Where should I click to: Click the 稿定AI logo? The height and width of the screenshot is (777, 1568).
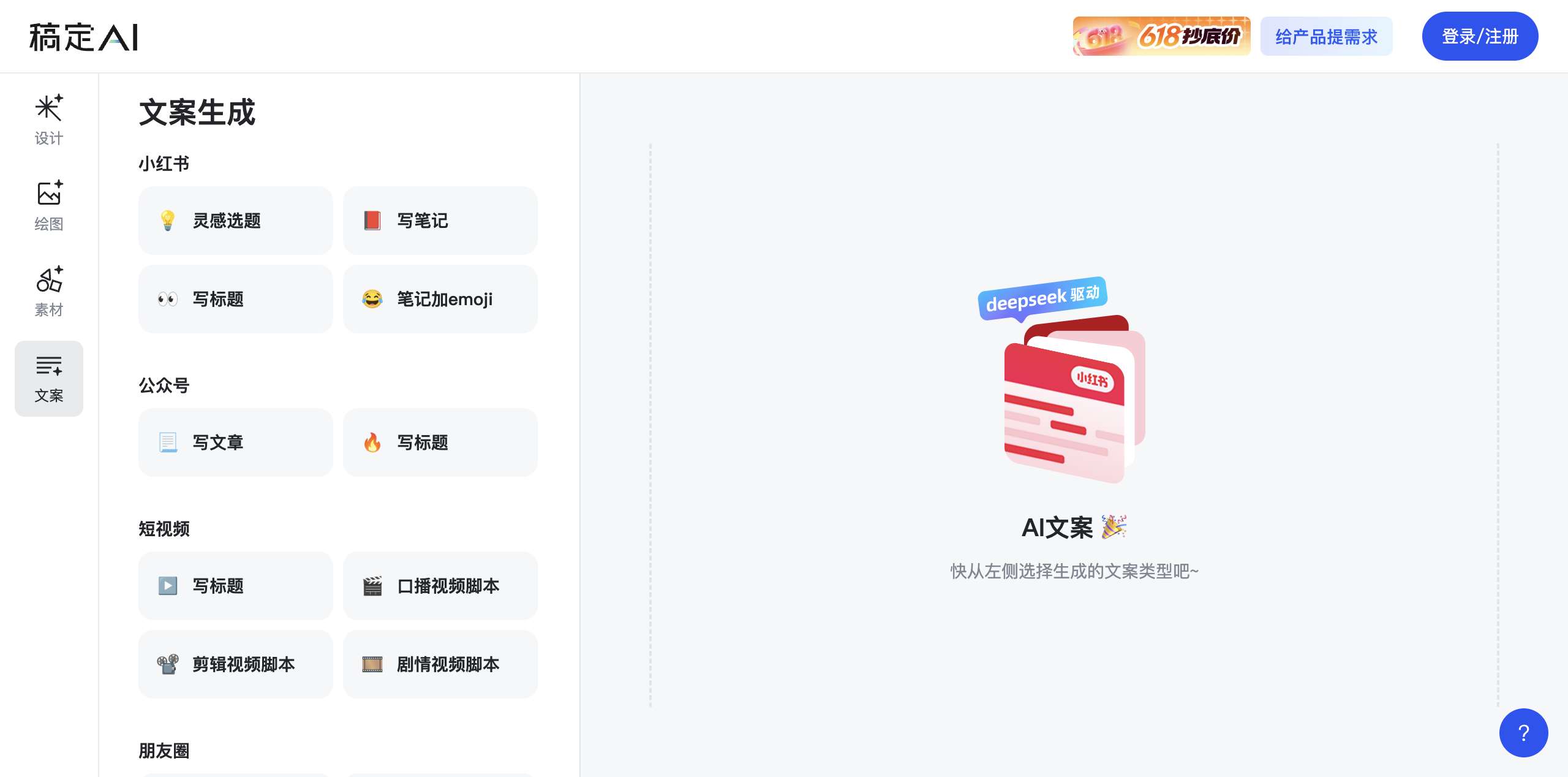pyautogui.click(x=84, y=37)
